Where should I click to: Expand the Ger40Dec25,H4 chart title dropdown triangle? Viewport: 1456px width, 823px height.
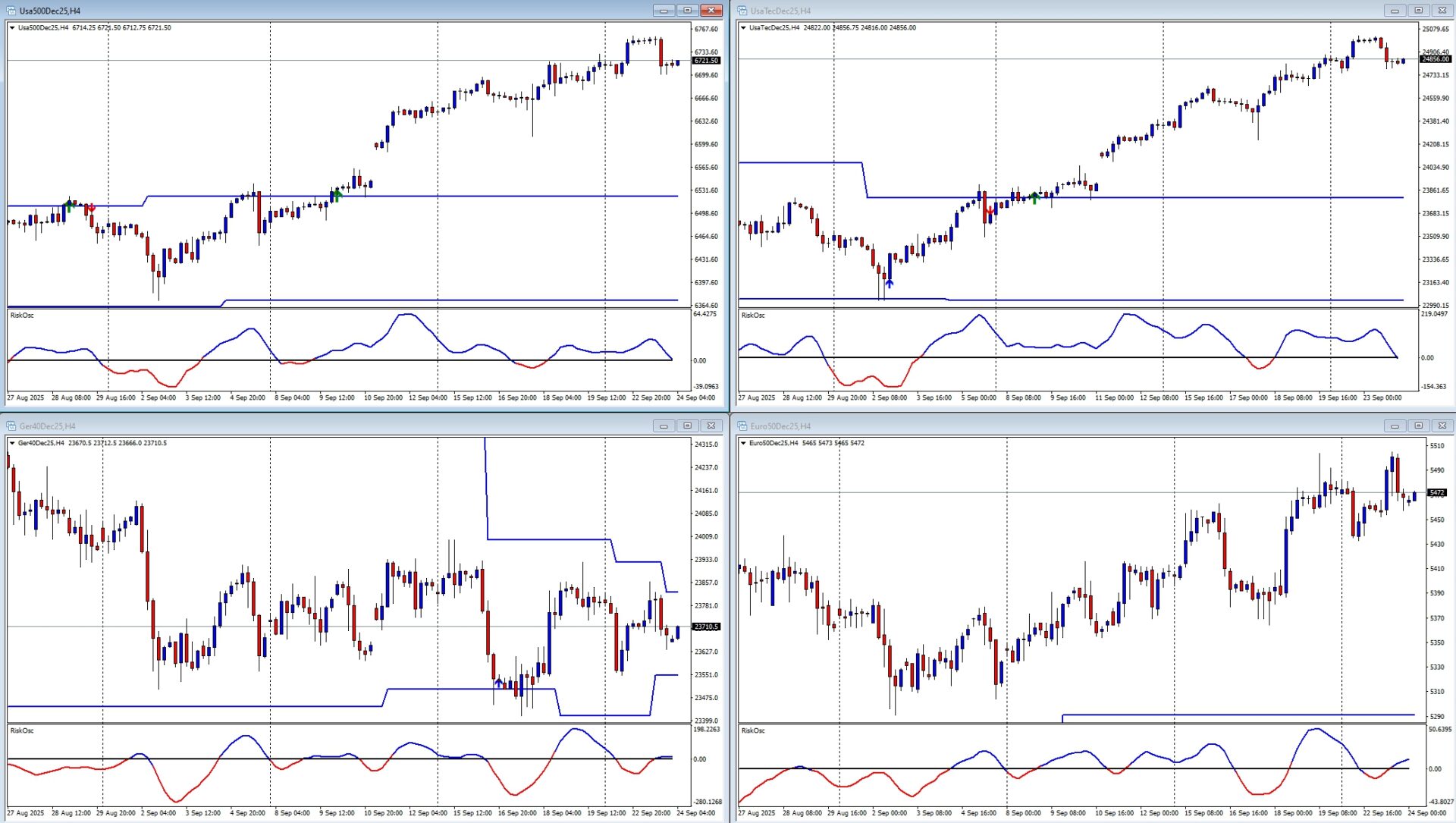tap(12, 443)
